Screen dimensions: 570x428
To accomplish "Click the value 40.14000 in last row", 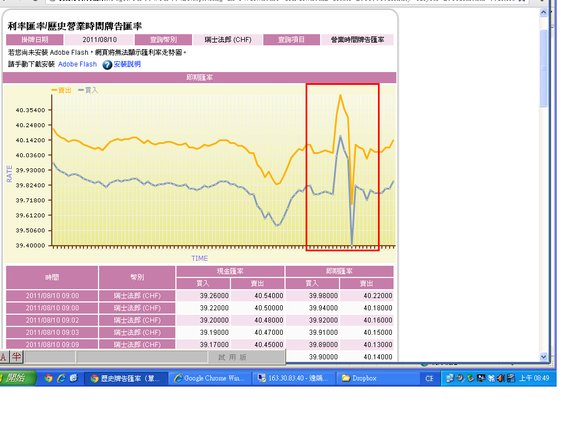I will coord(378,357).
